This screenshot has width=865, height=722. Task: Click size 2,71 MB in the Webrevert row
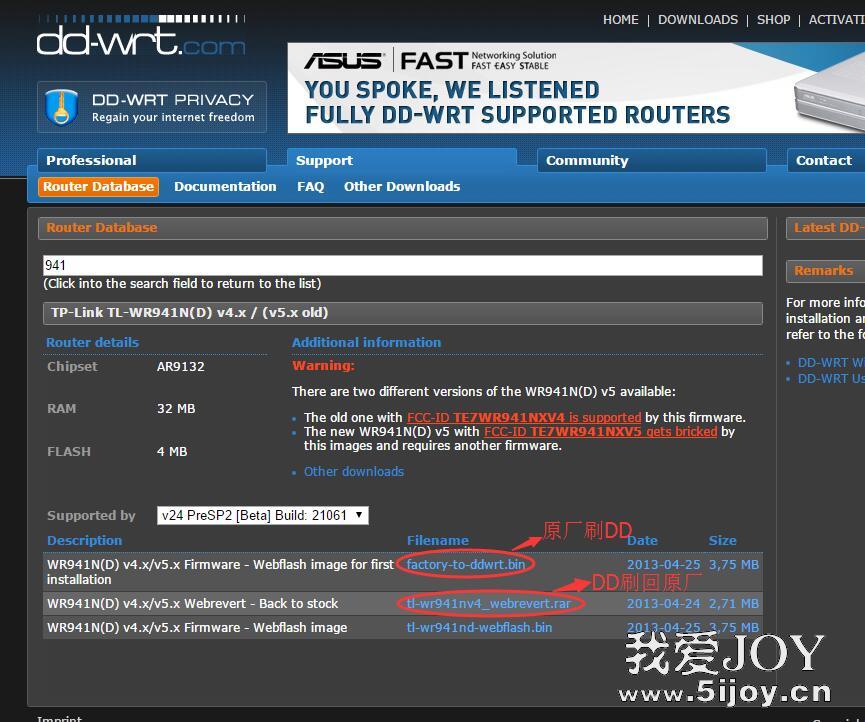pyautogui.click(x=734, y=603)
